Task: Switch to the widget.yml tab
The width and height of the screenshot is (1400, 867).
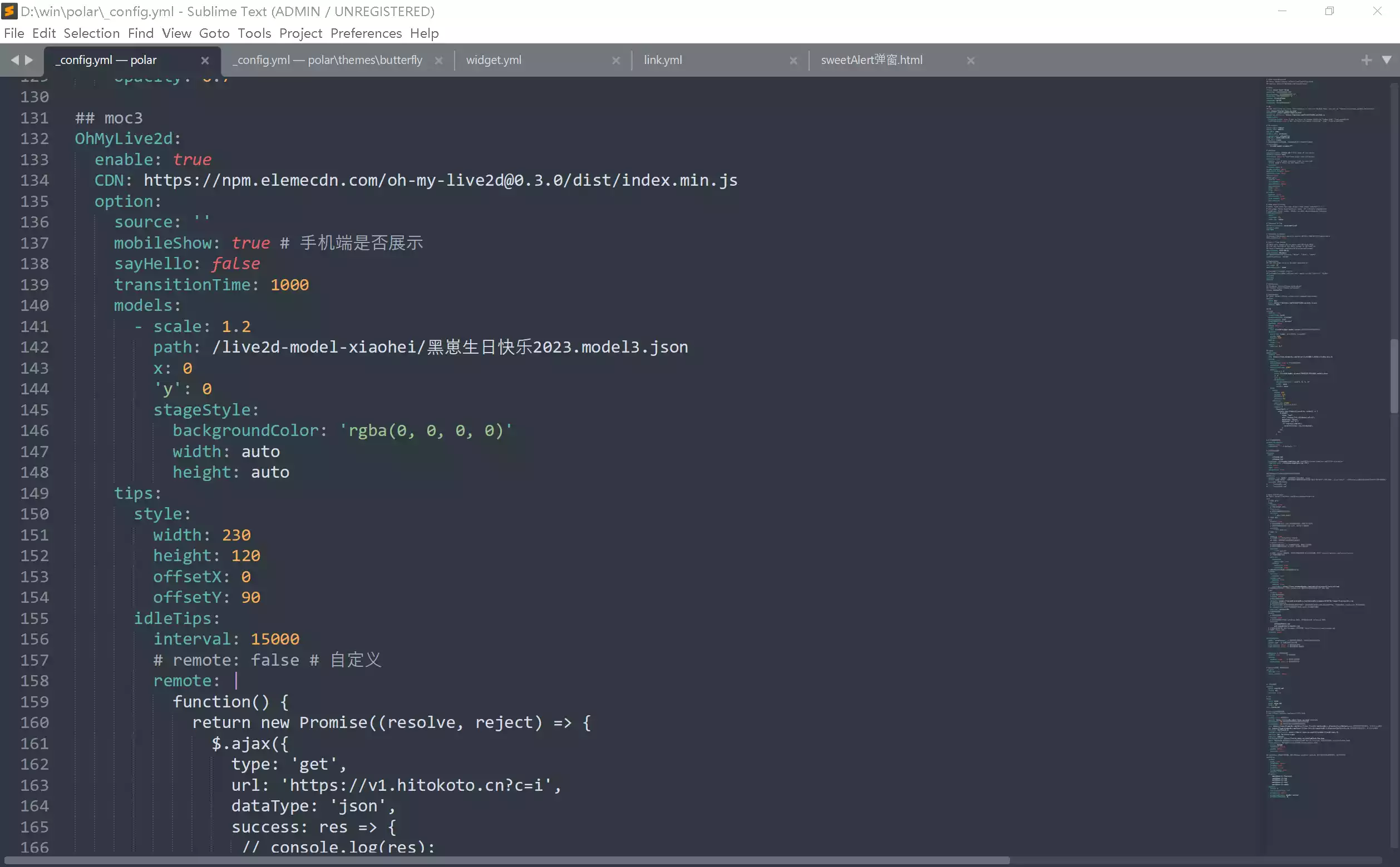Action: pyautogui.click(x=494, y=60)
